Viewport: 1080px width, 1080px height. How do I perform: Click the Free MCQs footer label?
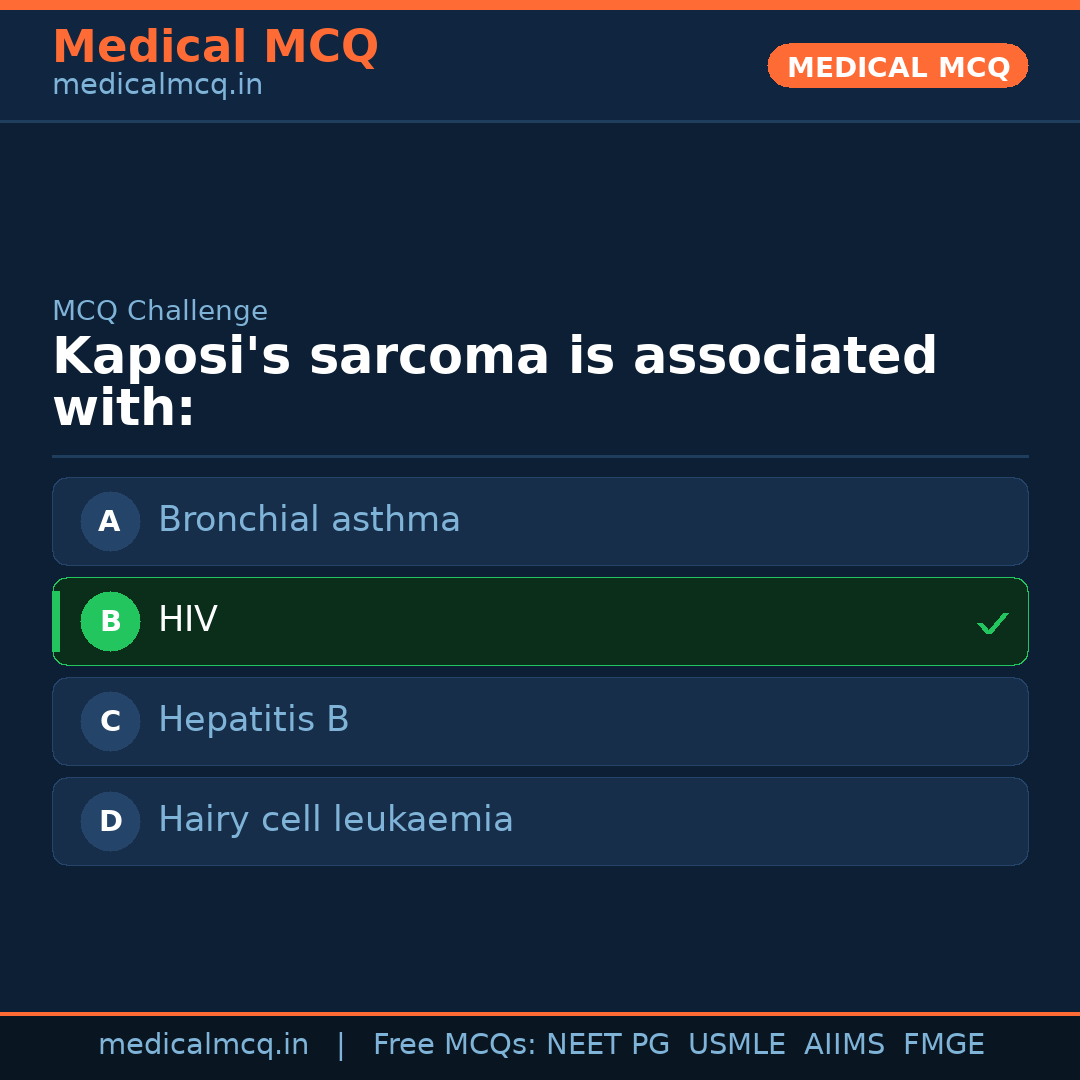point(454,1045)
